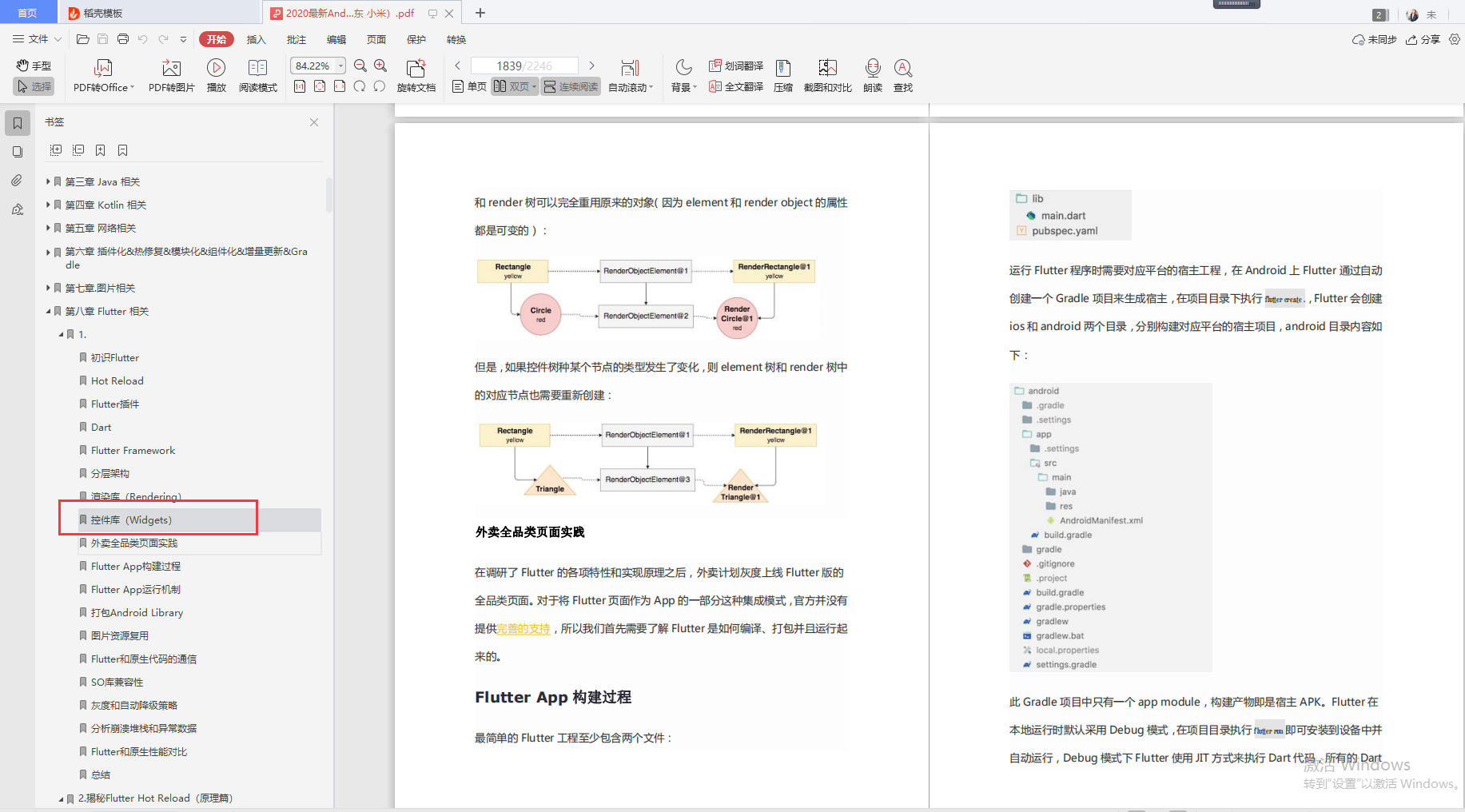The width and height of the screenshot is (1465, 812).
Task: Toggle 单页 single page view
Action: pyautogui.click(x=470, y=86)
